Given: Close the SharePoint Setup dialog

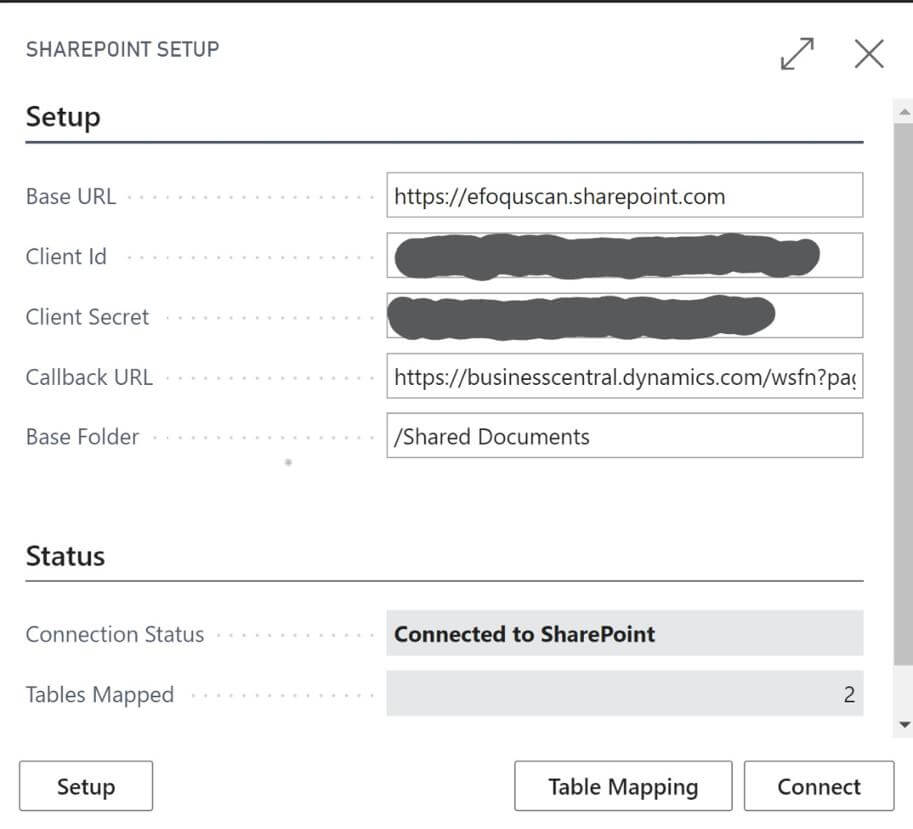Looking at the screenshot, I should click(869, 54).
